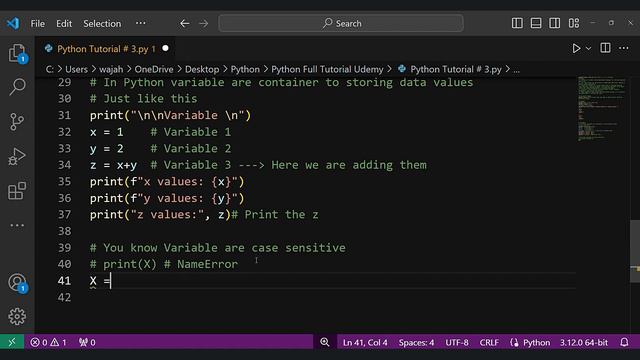The width and height of the screenshot is (640, 360).
Task: Click line number 38 in gutter
Action: [64, 231]
